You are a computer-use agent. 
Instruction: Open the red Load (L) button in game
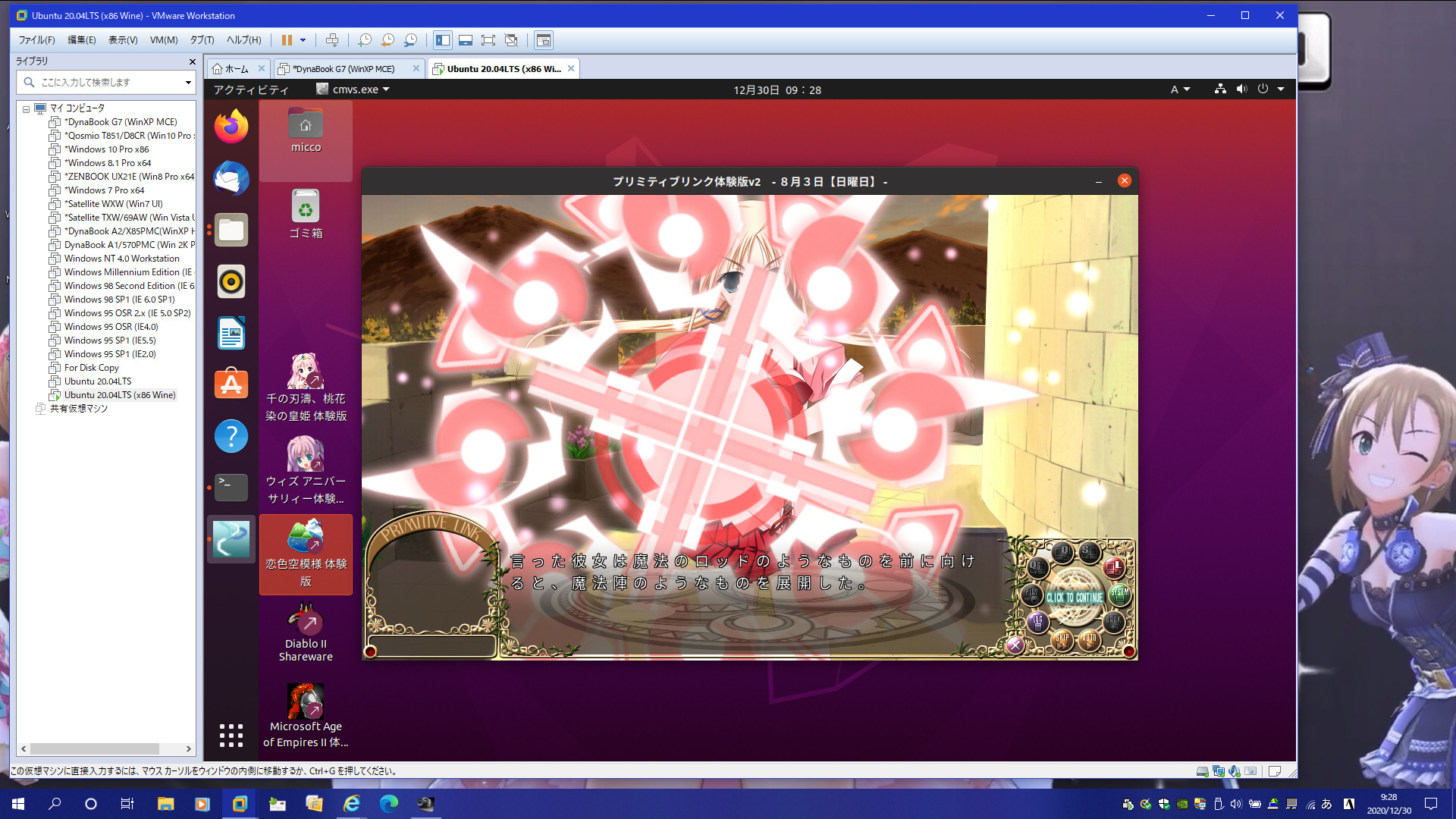click(x=1114, y=568)
